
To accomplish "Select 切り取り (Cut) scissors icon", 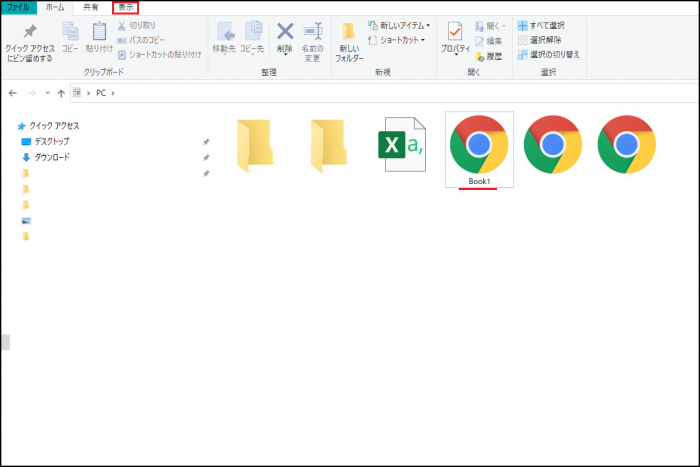I will point(121,25).
